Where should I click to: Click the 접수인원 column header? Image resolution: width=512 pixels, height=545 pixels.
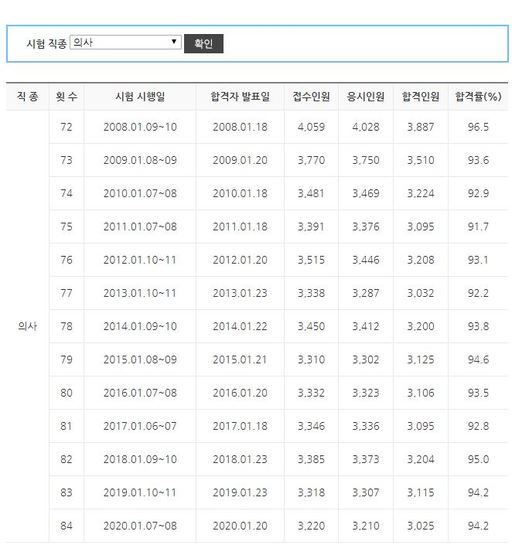click(311, 96)
